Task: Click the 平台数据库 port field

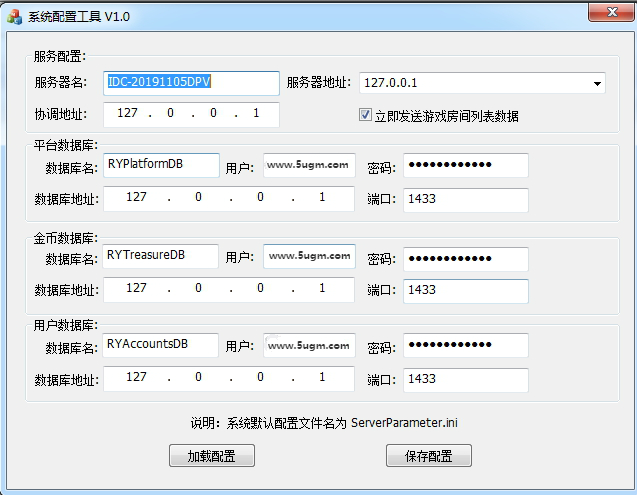Action: pos(465,199)
